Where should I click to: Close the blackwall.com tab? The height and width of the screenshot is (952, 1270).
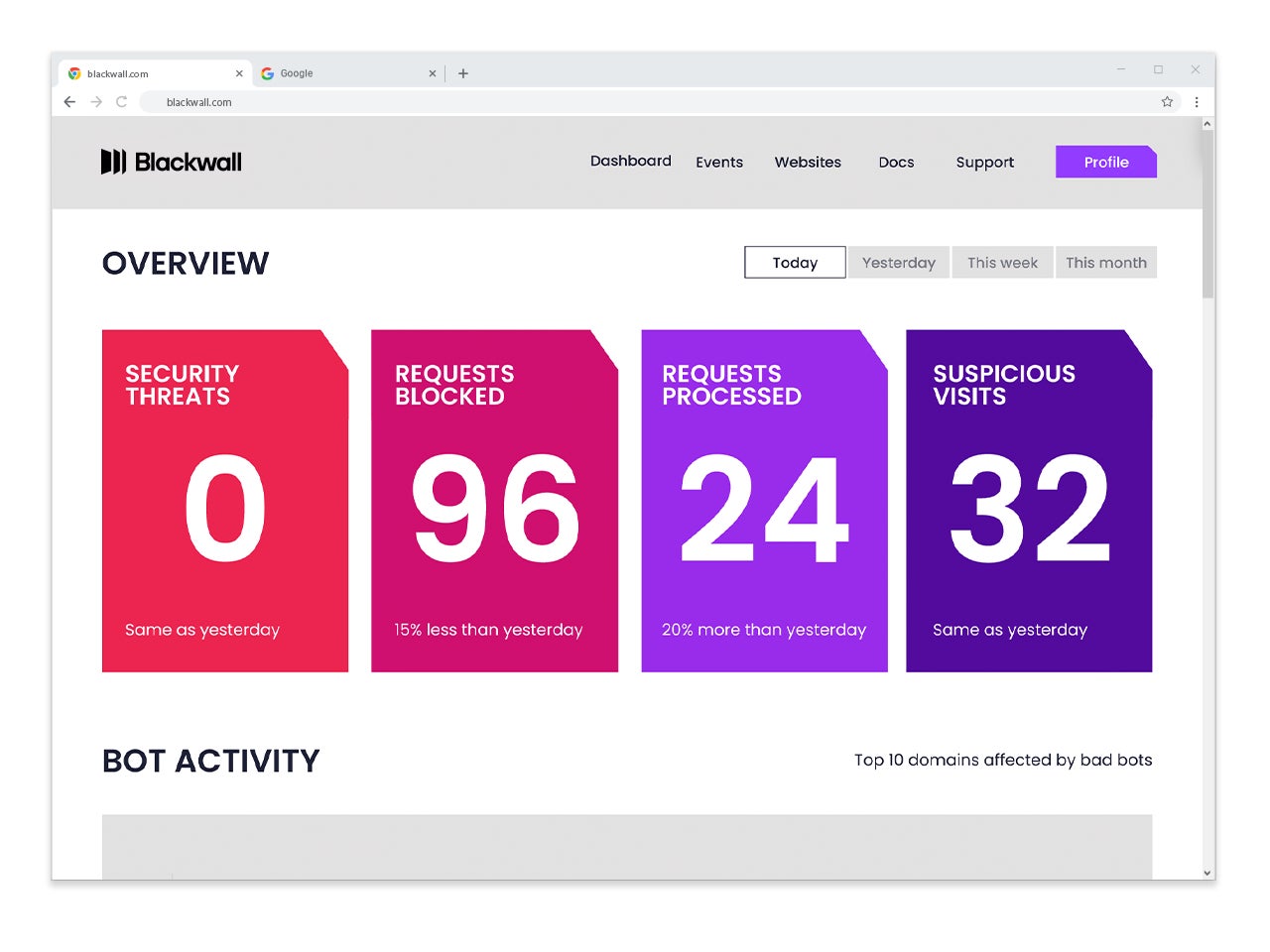pyautogui.click(x=239, y=73)
